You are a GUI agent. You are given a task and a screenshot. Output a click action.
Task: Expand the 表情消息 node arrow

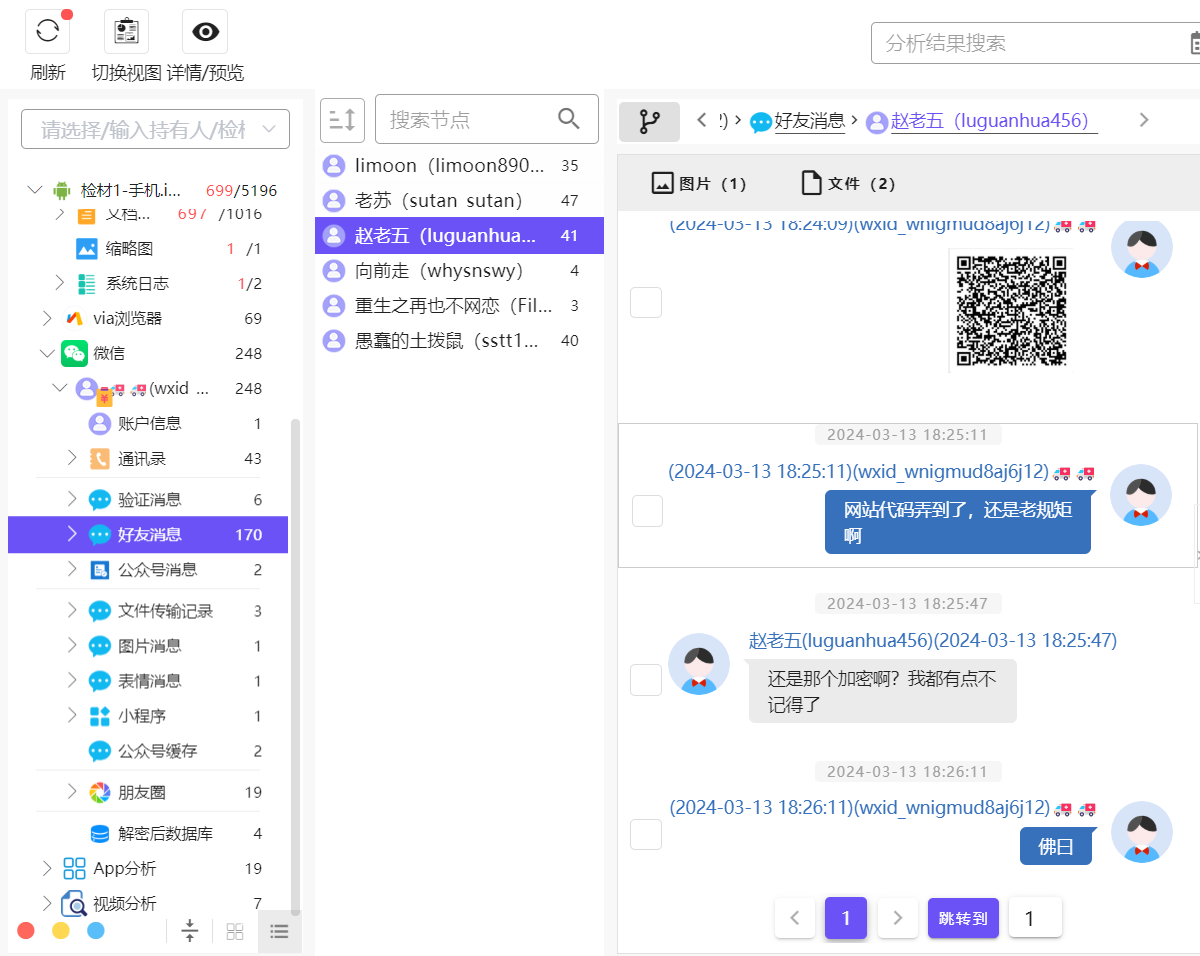72,680
